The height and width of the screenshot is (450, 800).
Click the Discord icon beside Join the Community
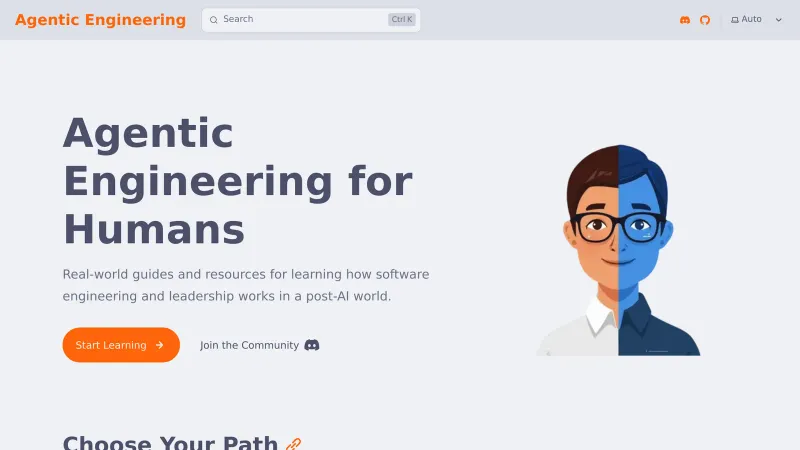tap(312, 345)
